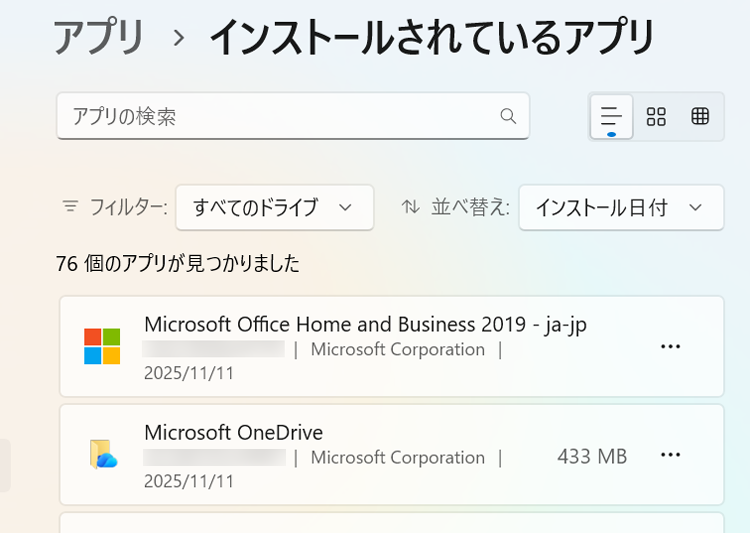Viewport: 750px width, 533px height.
Task: Open more options for Microsoft OneDrive
Action: [670, 455]
